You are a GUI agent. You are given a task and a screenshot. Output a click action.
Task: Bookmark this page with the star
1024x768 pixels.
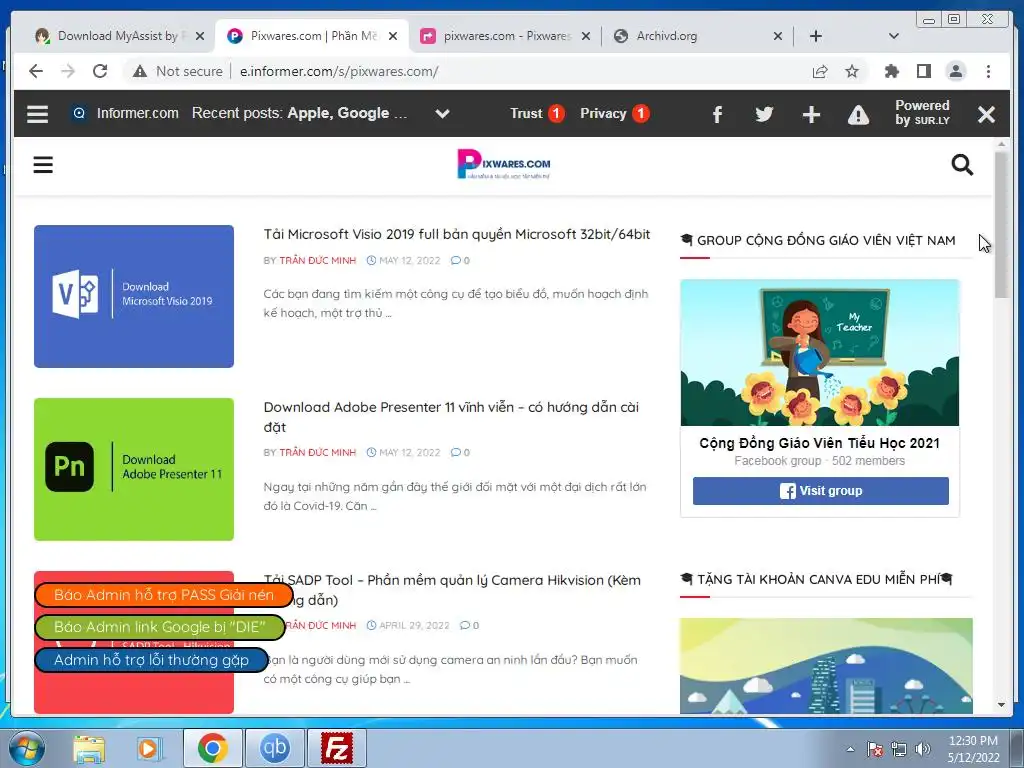click(852, 71)
